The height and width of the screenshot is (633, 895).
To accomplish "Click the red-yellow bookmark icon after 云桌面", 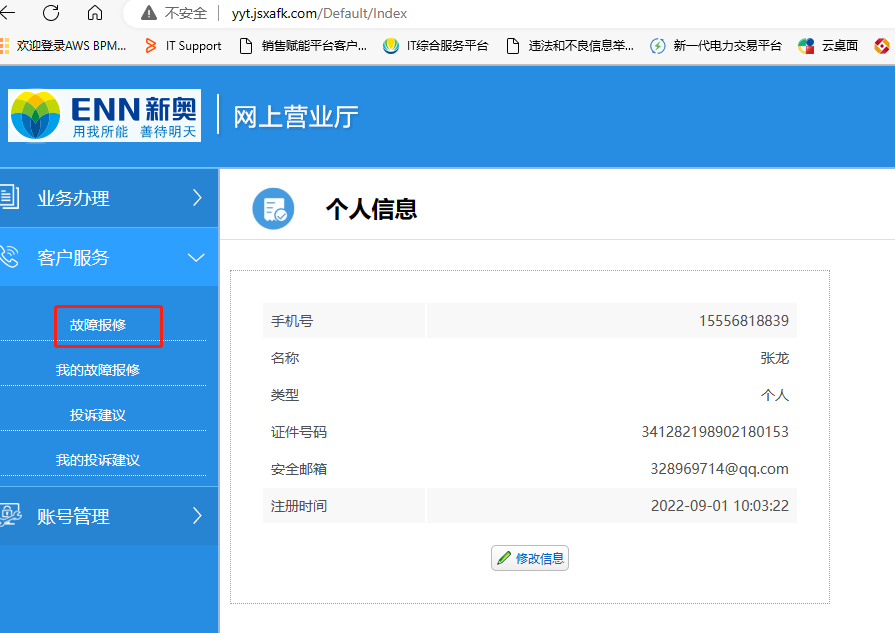I will point(882,46).
